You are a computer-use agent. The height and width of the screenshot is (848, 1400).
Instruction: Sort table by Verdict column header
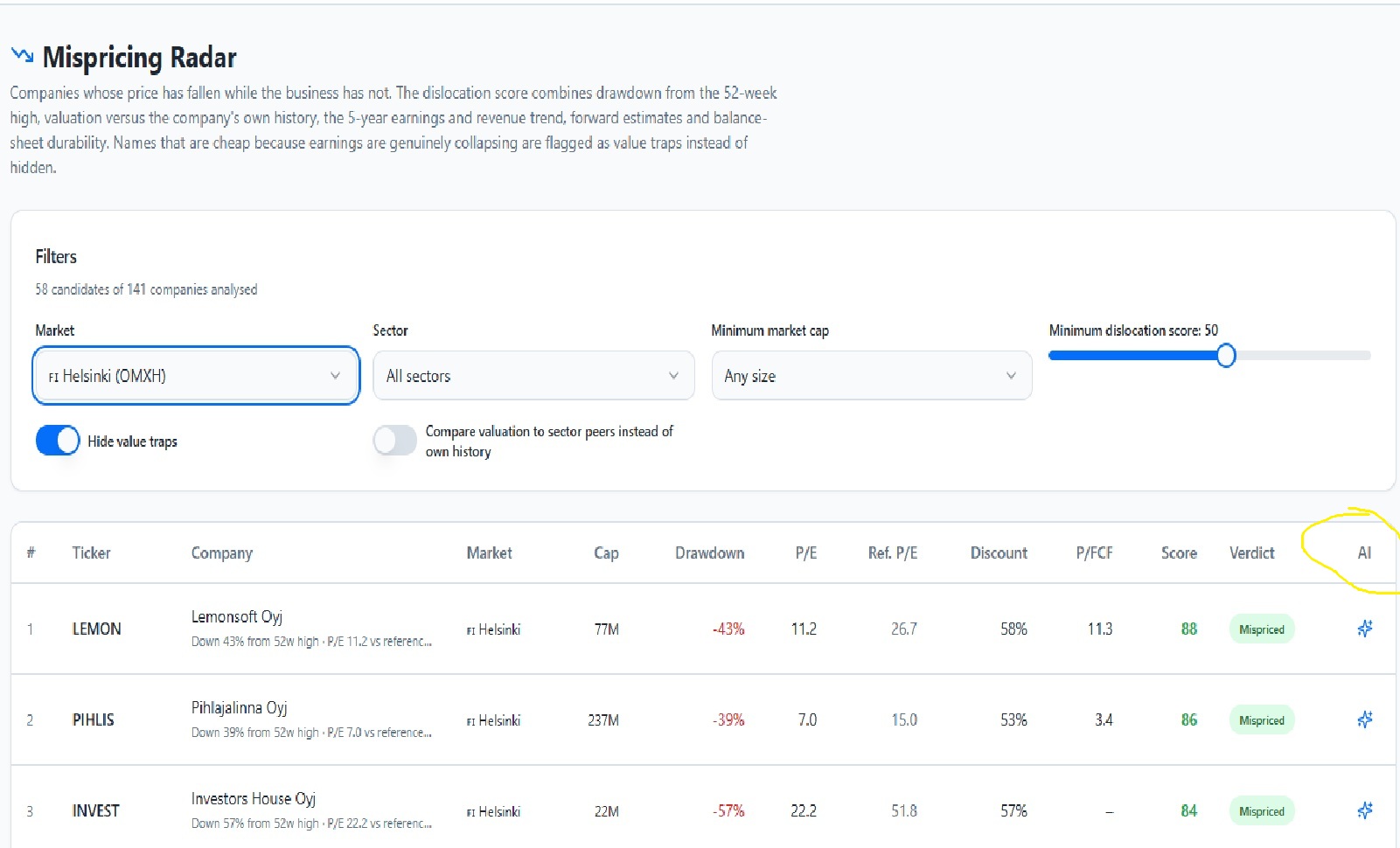[x=1251, y=553]
